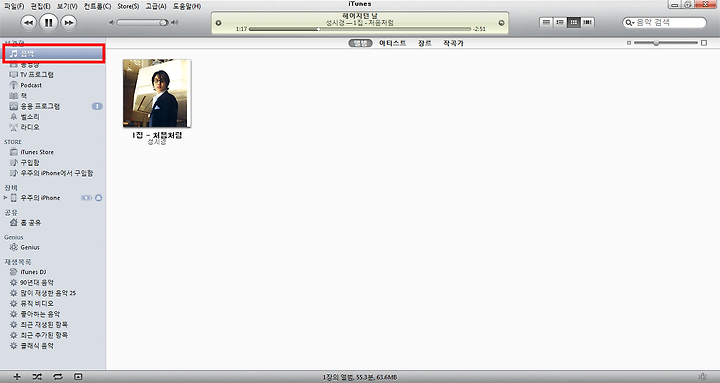This screenshot has width=720, height=383.
Task: Show or hide the artwork viewer
Action: tap(78, 377)
